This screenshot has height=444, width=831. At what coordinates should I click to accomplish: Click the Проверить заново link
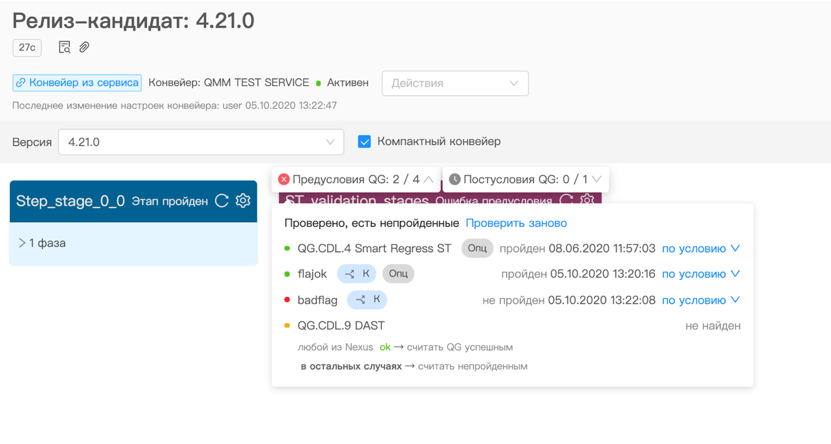(x=516, y=223)
